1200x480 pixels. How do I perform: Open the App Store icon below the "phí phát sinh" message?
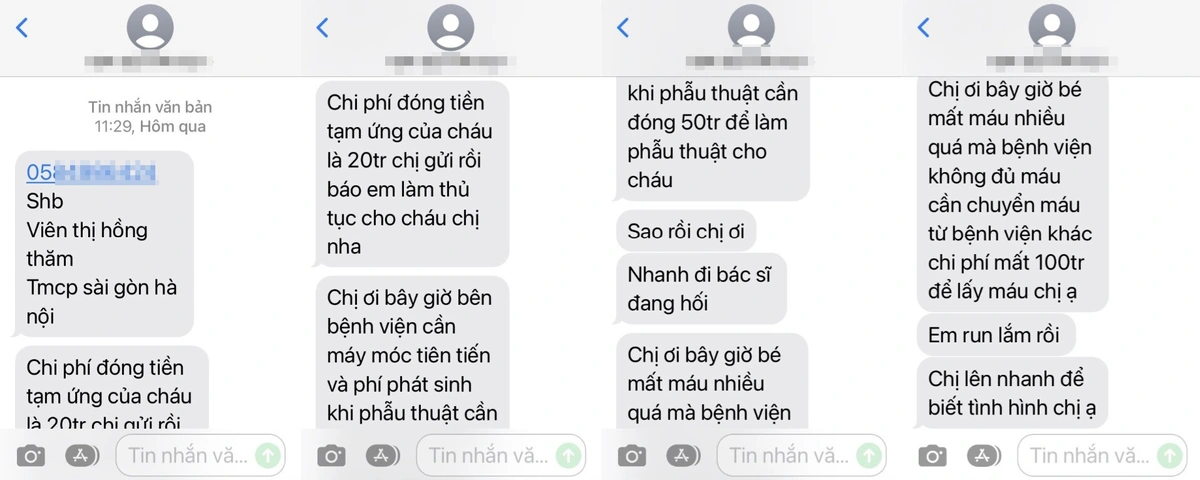pos(381,456)
